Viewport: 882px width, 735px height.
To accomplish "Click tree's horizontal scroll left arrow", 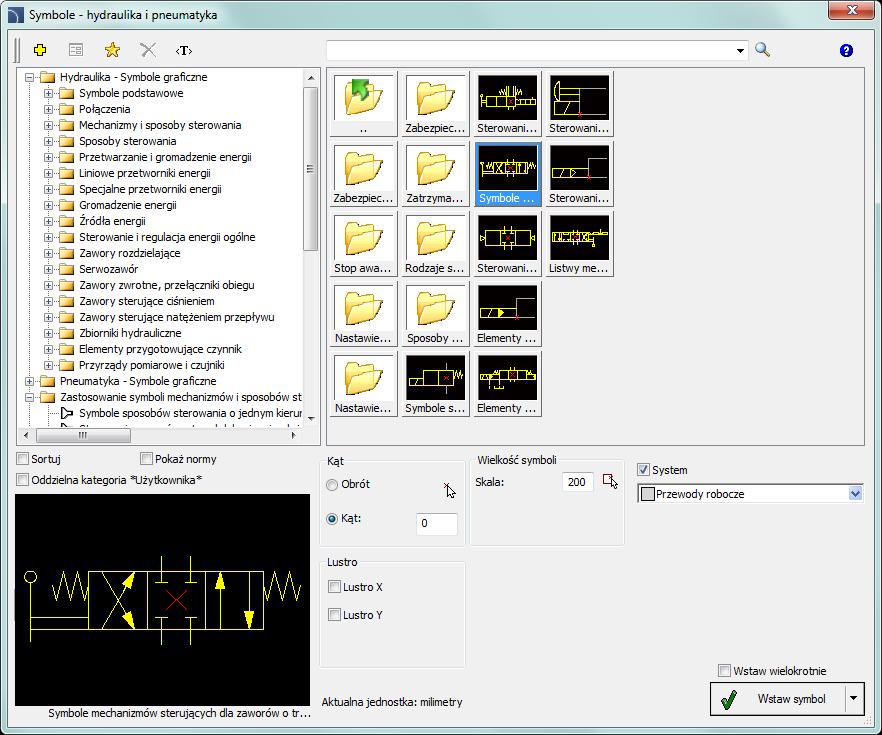I will click(x=26, y=435).
